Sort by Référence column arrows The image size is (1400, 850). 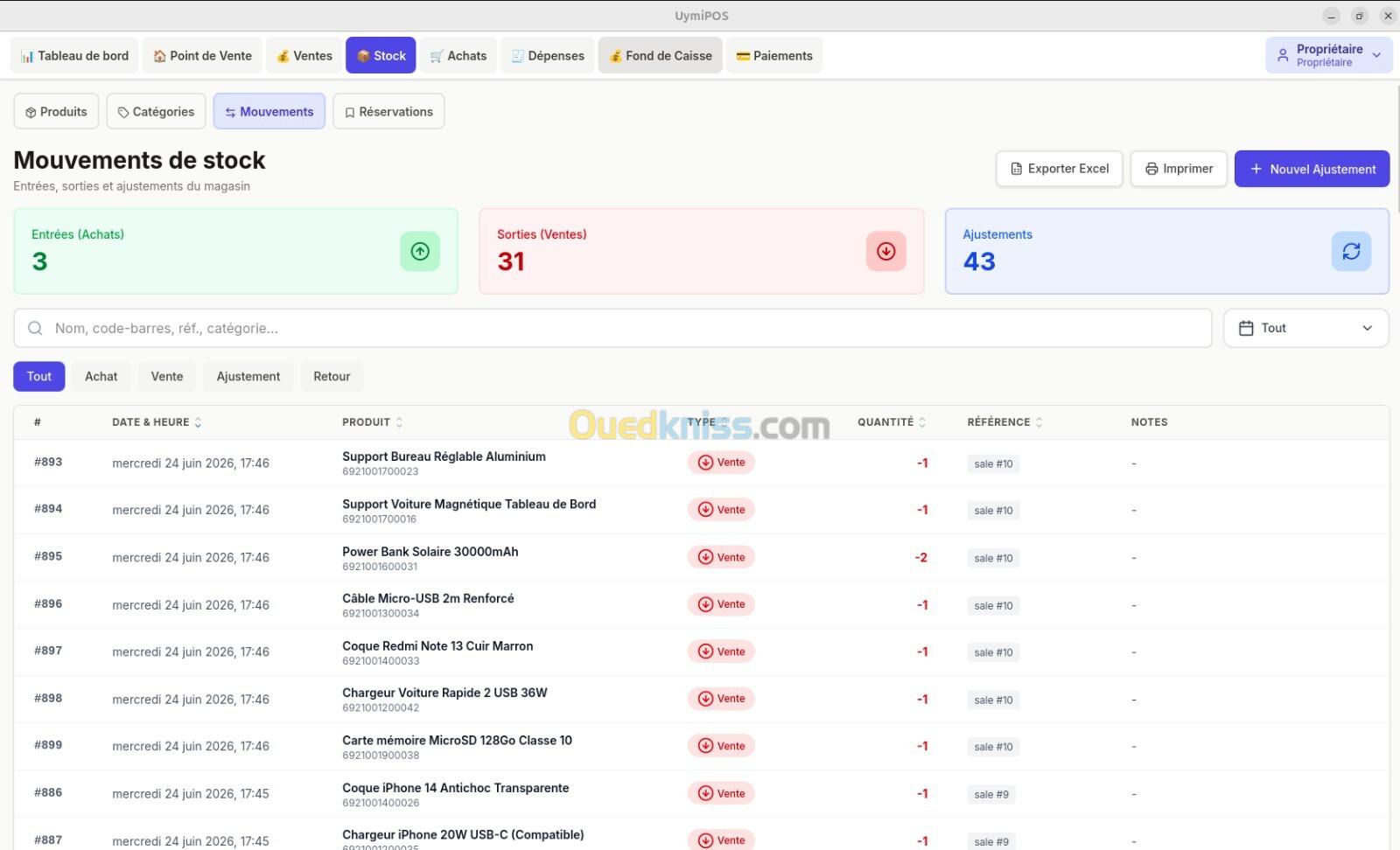pyautogui.click(x=1039, y=422)
